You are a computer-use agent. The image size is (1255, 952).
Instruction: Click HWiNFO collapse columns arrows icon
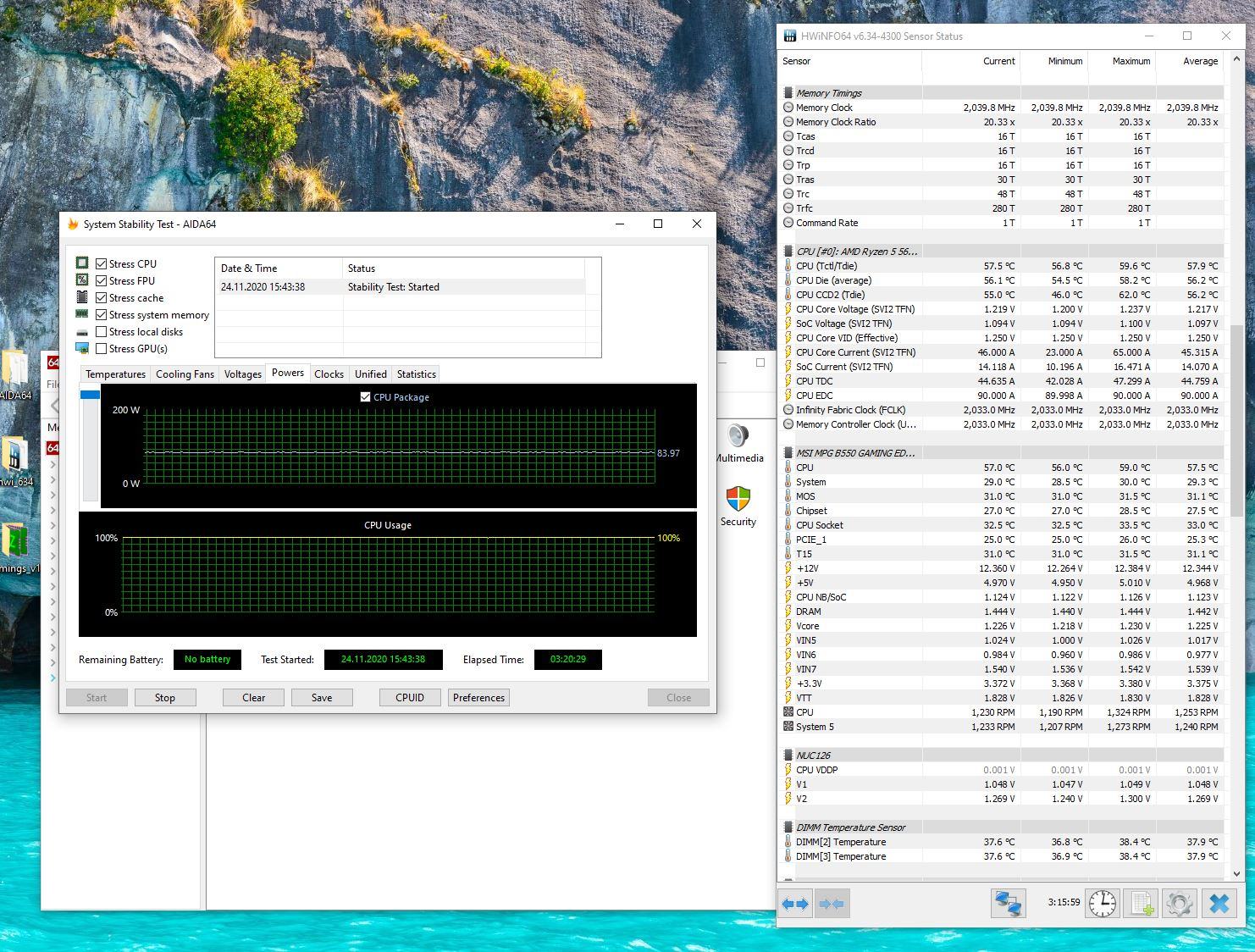831,904
